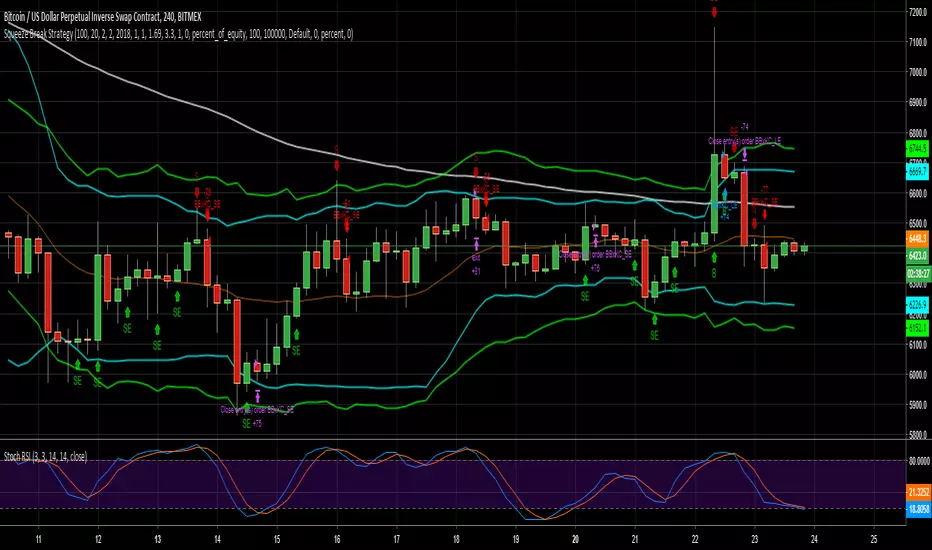Click the orange 21.3252 Stoch RSI value
This screenshot has height=550, width=932.
(918, 492)
